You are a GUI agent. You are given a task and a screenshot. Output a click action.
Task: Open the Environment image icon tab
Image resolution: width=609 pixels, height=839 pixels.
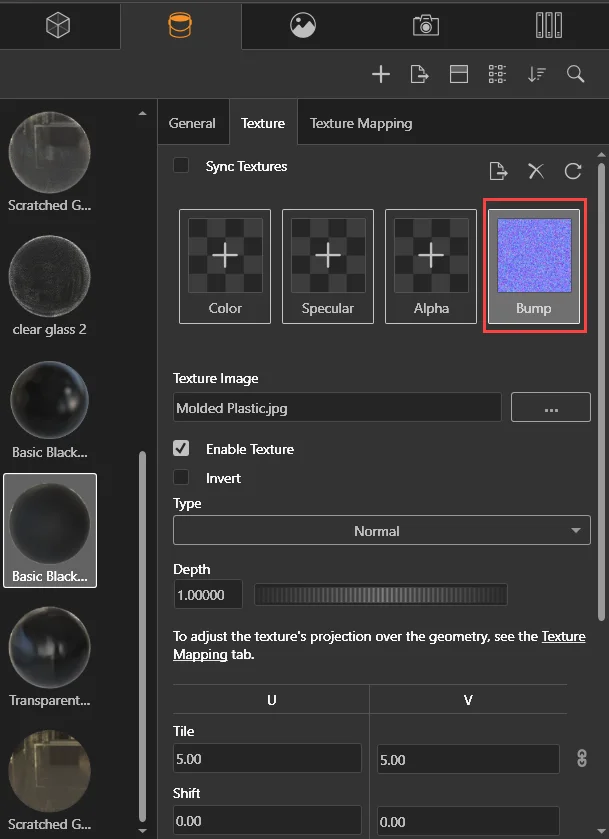[x=303, y=25]
